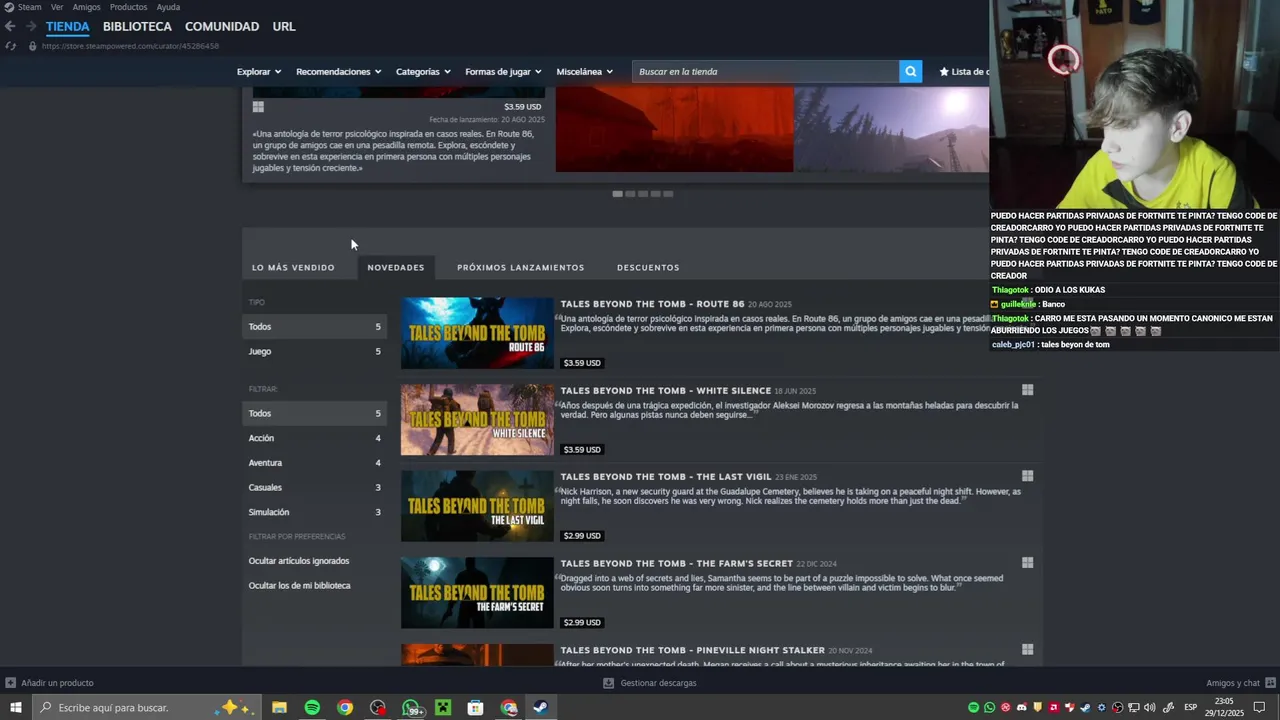The image size is (1280, 720).
Task: Click Windows platform icon on White Silence row
Action: (x=1027, y=390)
